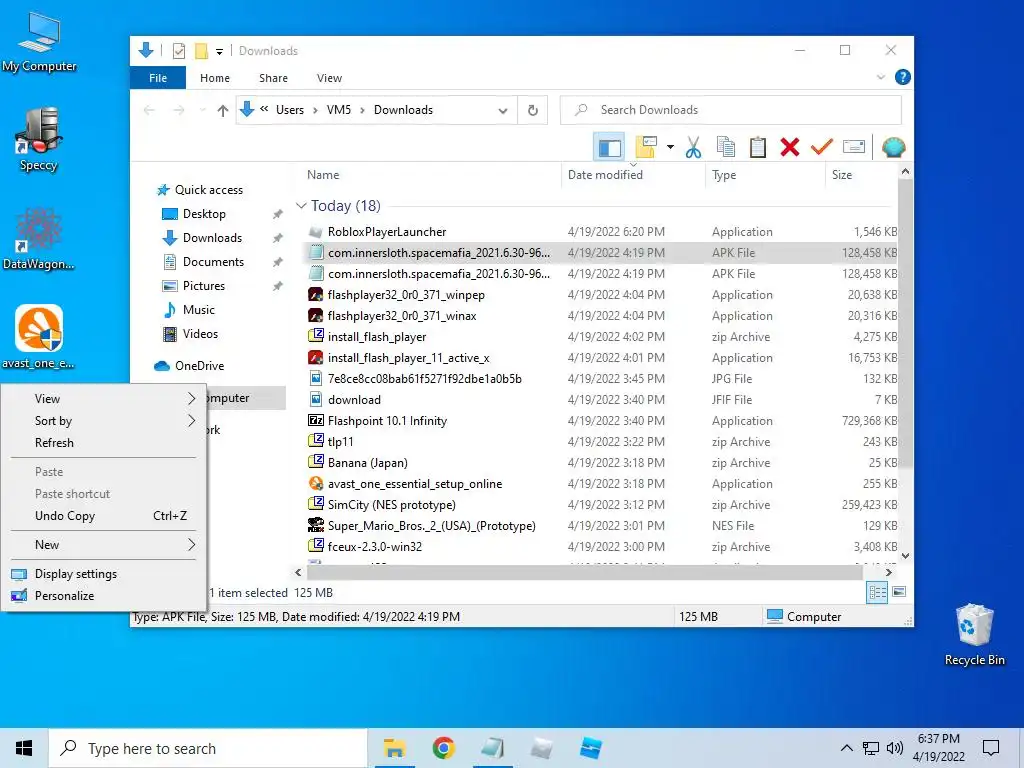Open the Quick Access Toolbar customize dropdown
The image size is (1024, 768).
coord(219,51)
